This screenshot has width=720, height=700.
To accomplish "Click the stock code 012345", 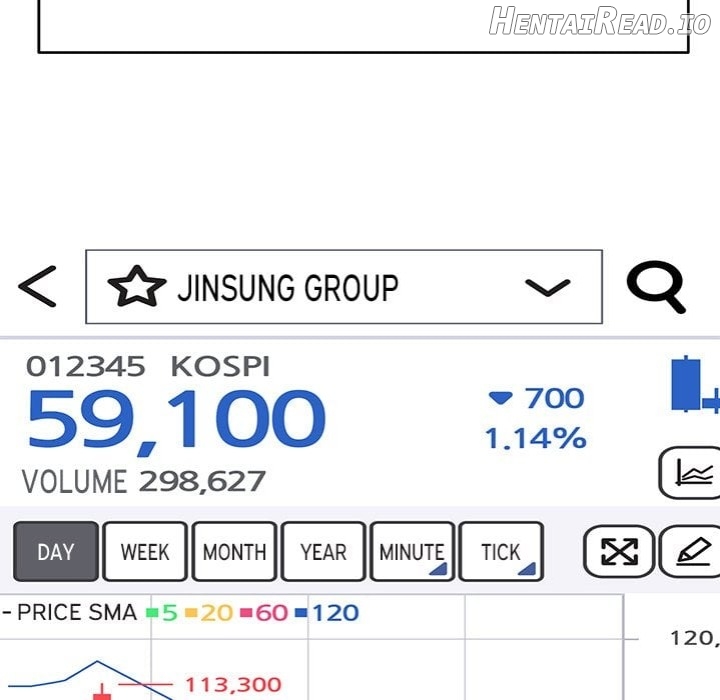I will click(x=85, y=367).
